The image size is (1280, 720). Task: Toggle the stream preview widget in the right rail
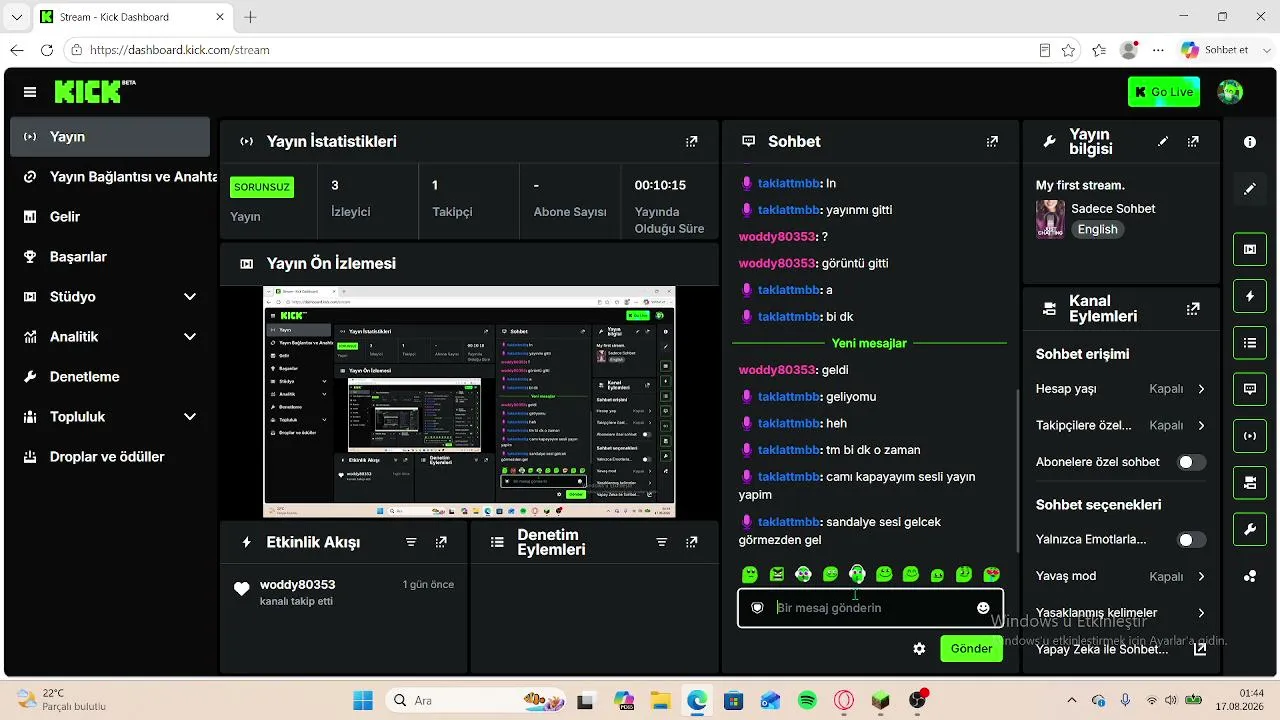point(1250,249)
